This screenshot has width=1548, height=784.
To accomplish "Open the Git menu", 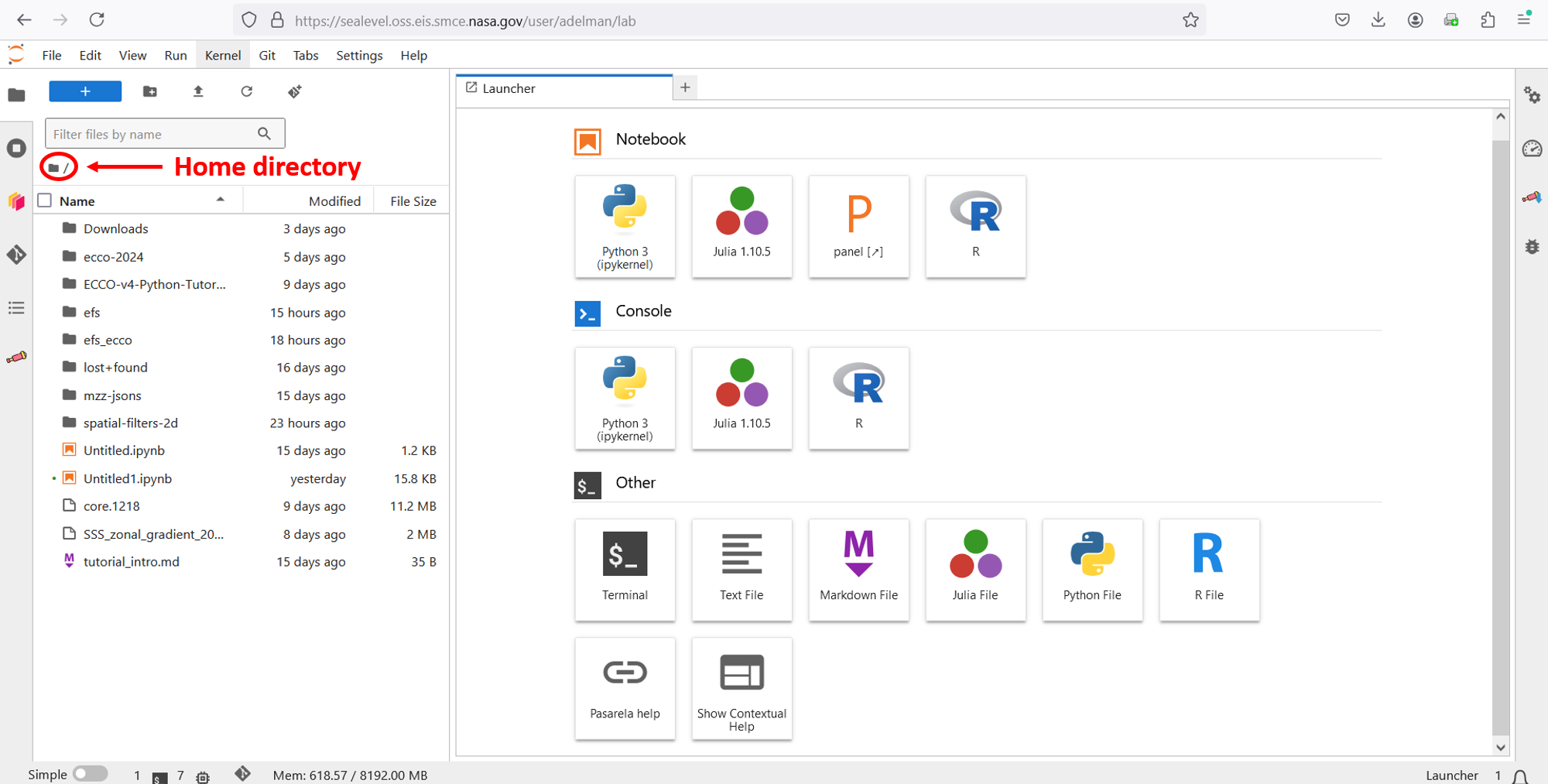I will click(x=267, y=55).
